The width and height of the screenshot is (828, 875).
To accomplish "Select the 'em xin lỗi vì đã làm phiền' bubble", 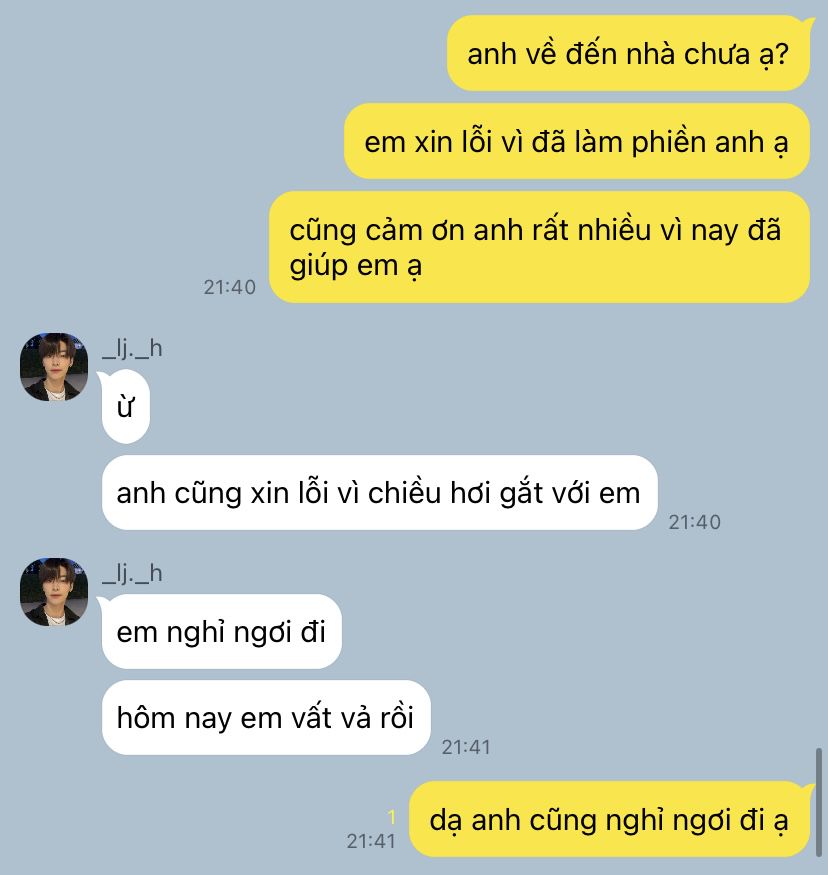I will [x=577, y=141].
